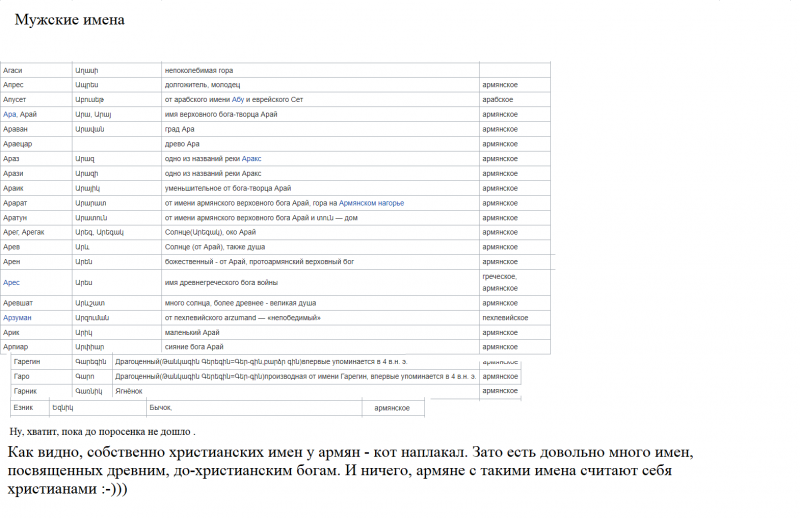
Task: Click the 'Бычок,' meaning cell
Action: 254,408
